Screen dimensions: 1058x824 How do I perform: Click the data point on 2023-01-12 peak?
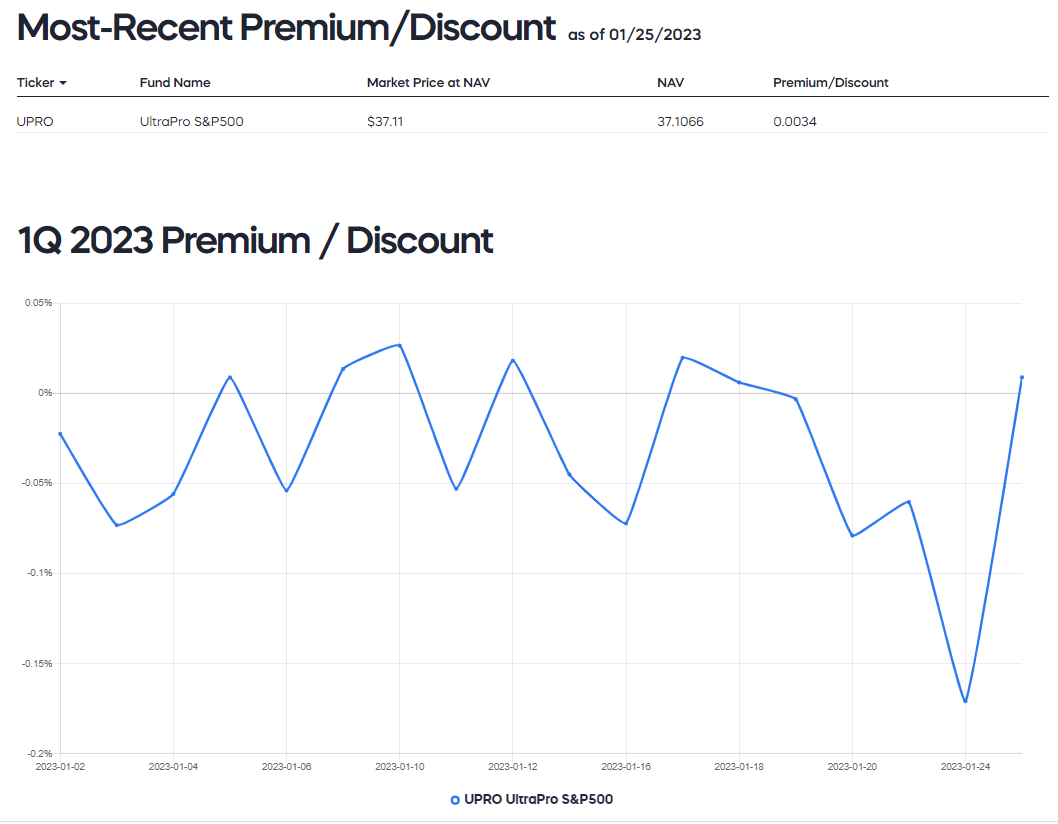click(513, 360)
